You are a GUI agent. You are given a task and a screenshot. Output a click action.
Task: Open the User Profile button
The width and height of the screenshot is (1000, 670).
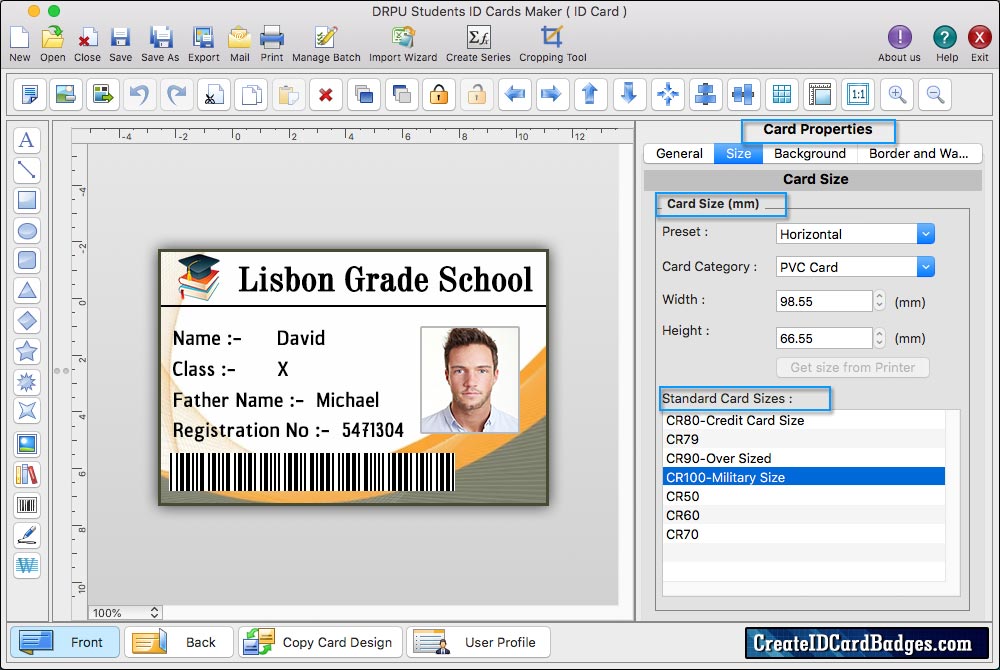pyautogui.click(x=478, y=642)
